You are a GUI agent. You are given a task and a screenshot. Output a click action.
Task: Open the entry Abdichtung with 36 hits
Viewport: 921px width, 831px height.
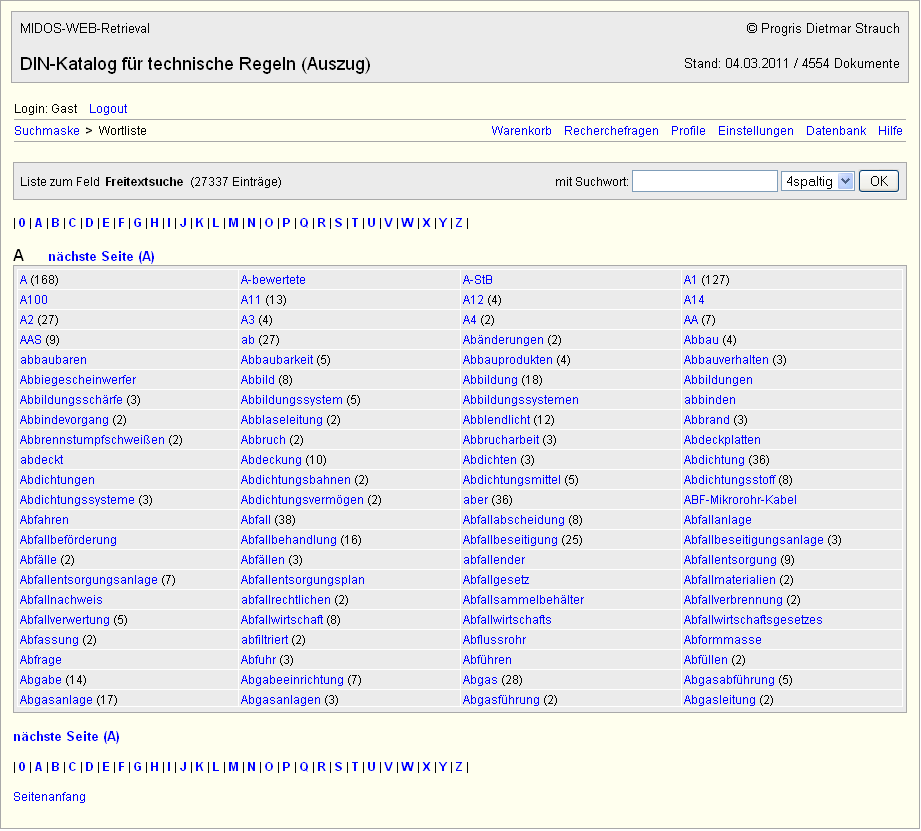point(714,460)
